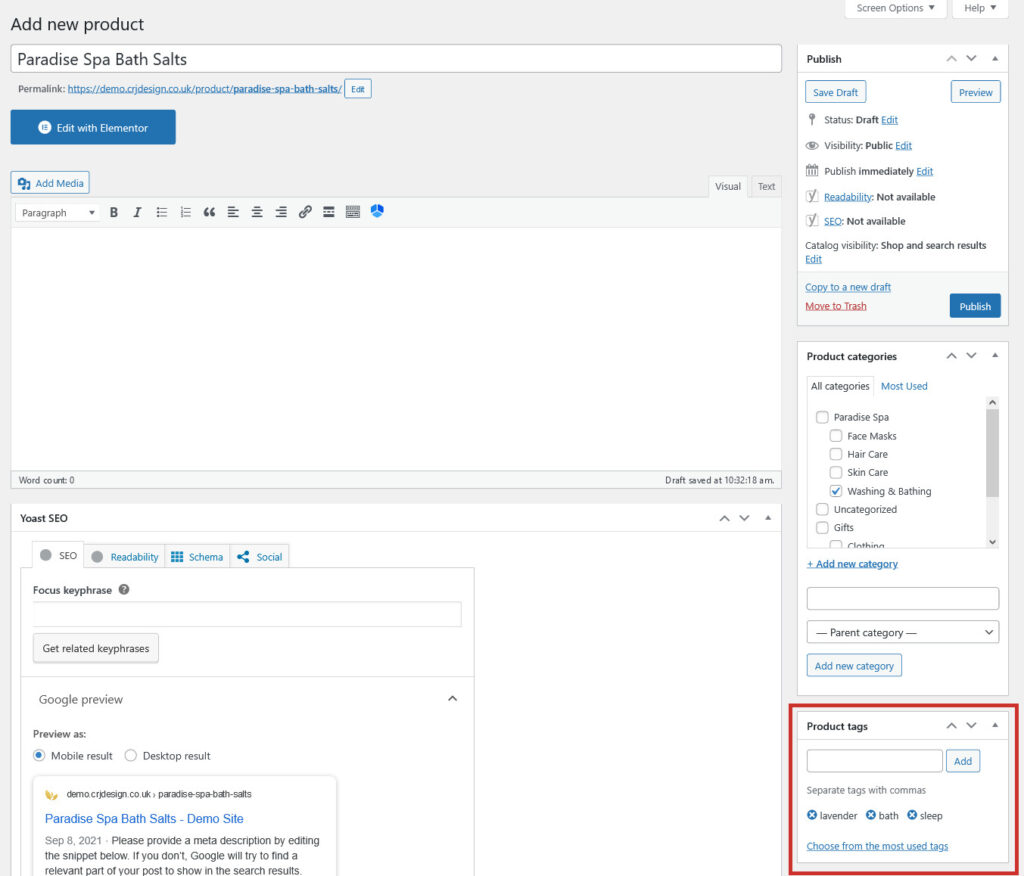Click the blue Publish button
This screenshot has width=1024, height=876.
point(974,306)
